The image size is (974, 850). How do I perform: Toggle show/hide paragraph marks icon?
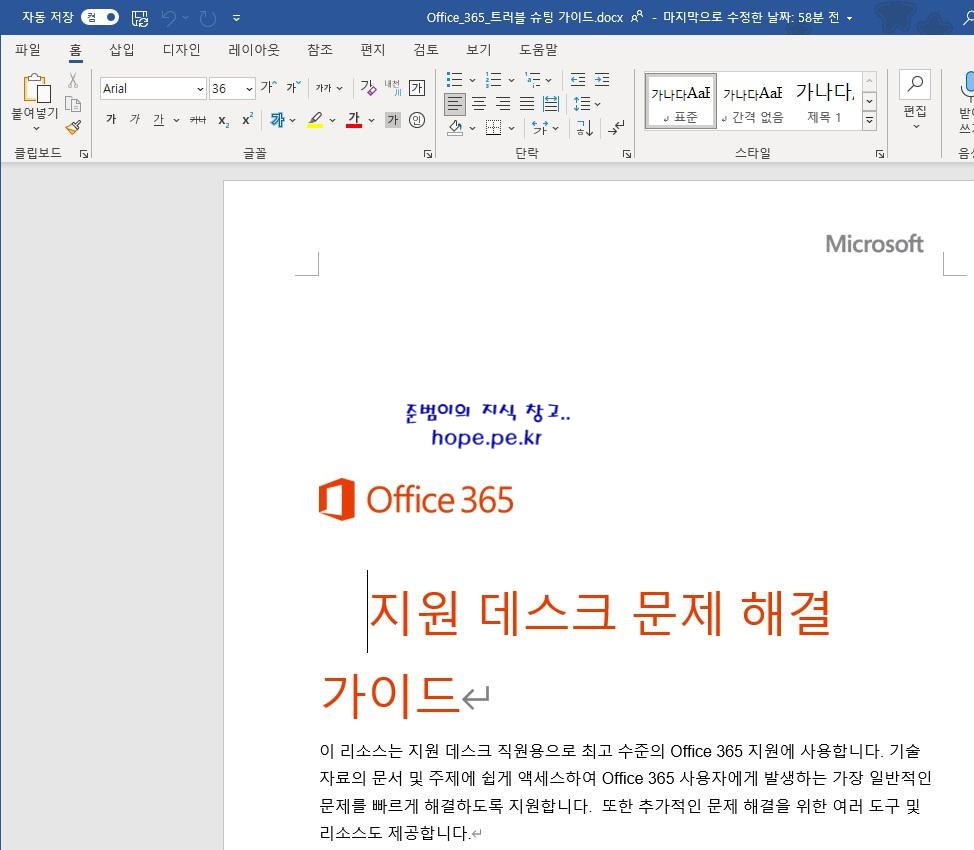pos(616,128)
